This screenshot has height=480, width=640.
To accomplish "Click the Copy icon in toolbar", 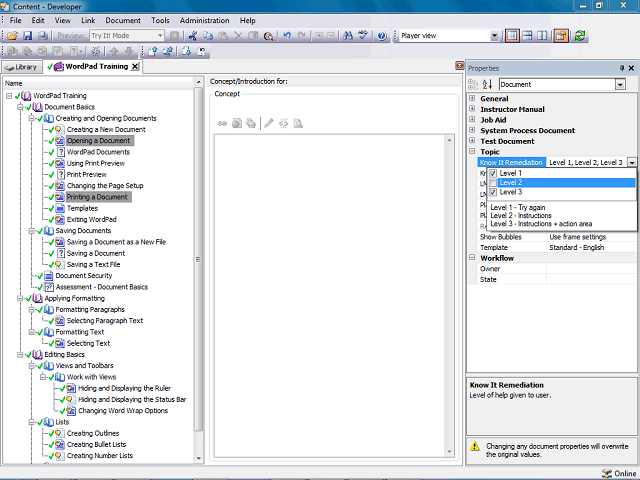I will pos(208,36).
